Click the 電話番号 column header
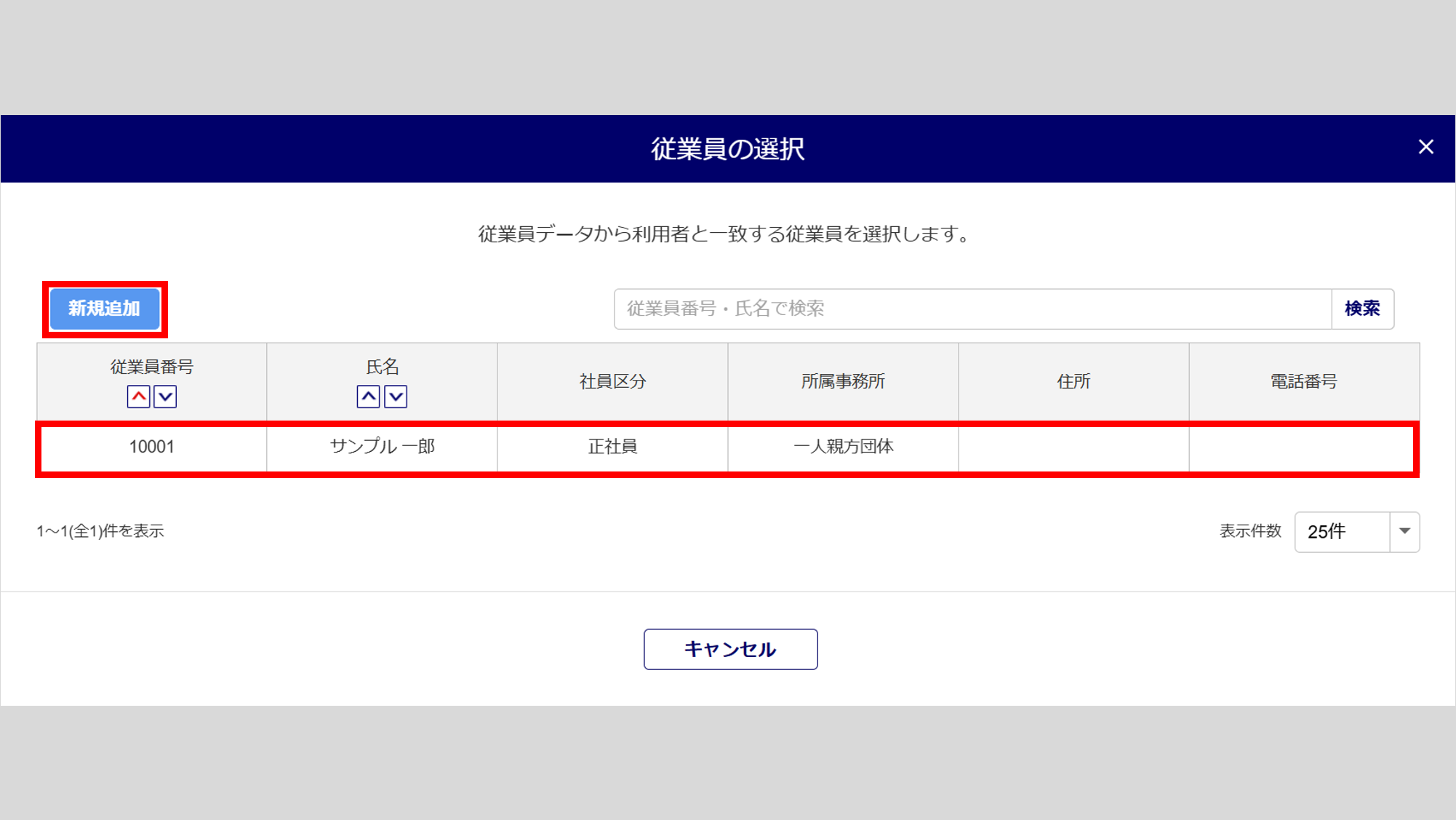The image size is (1456, 820). 1303,381
